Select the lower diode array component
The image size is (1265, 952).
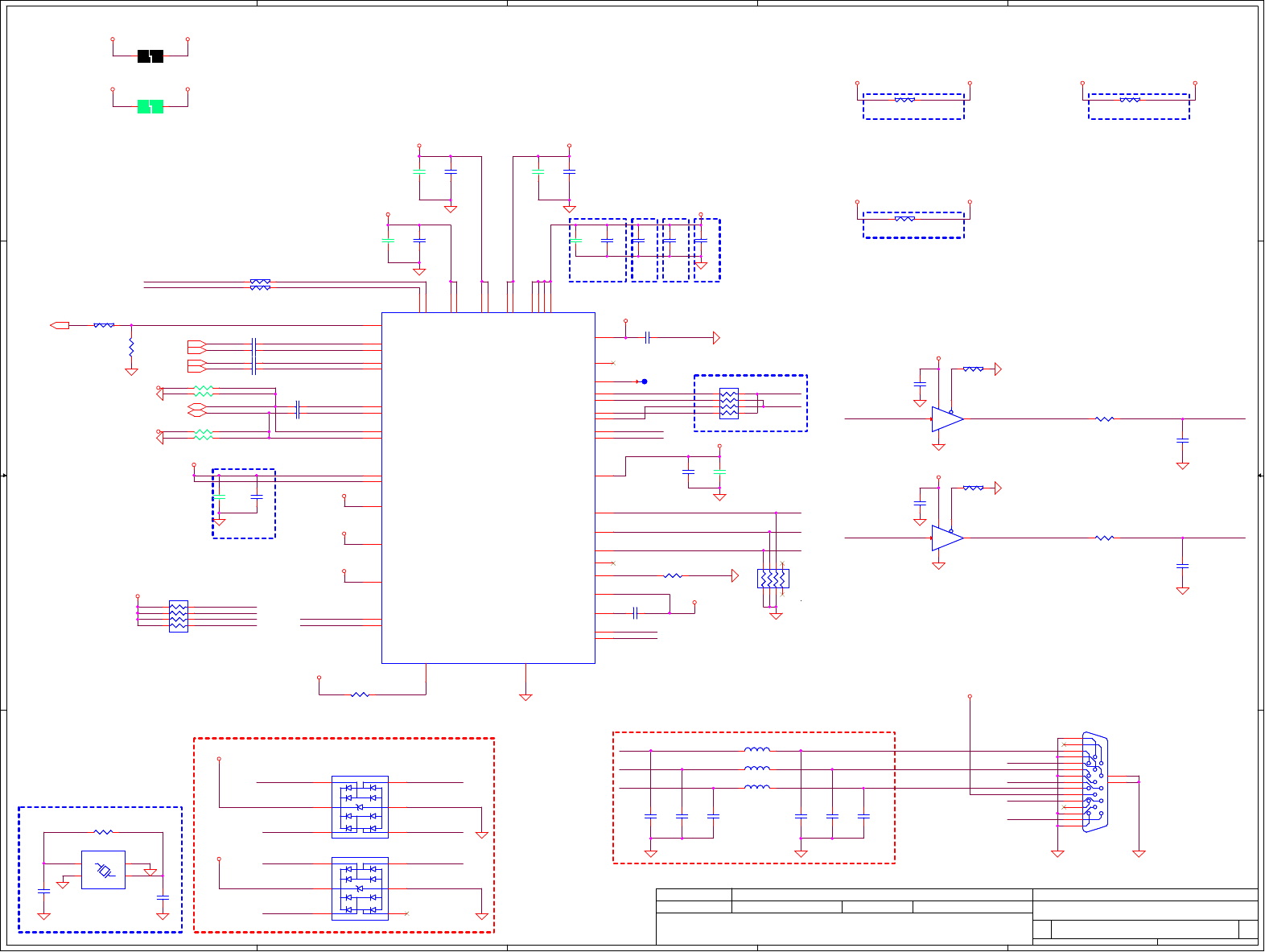point(360,888)
